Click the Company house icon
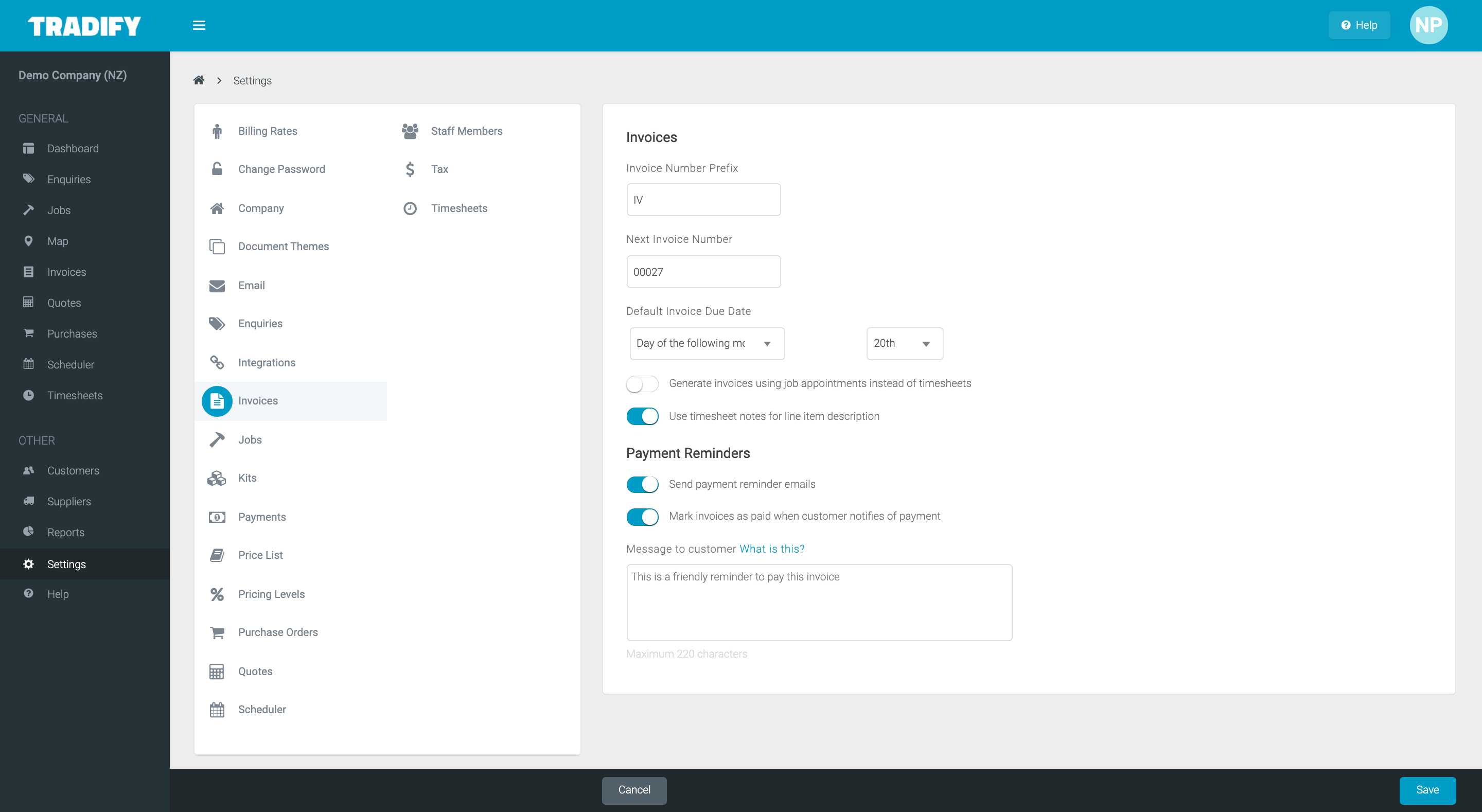This screenshot has width=1482, height=812. 217,208
